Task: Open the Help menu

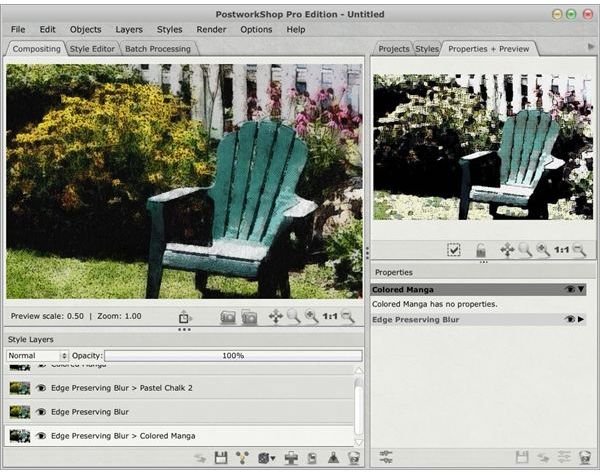Action: pyautogui.click(x=296, y=29)
